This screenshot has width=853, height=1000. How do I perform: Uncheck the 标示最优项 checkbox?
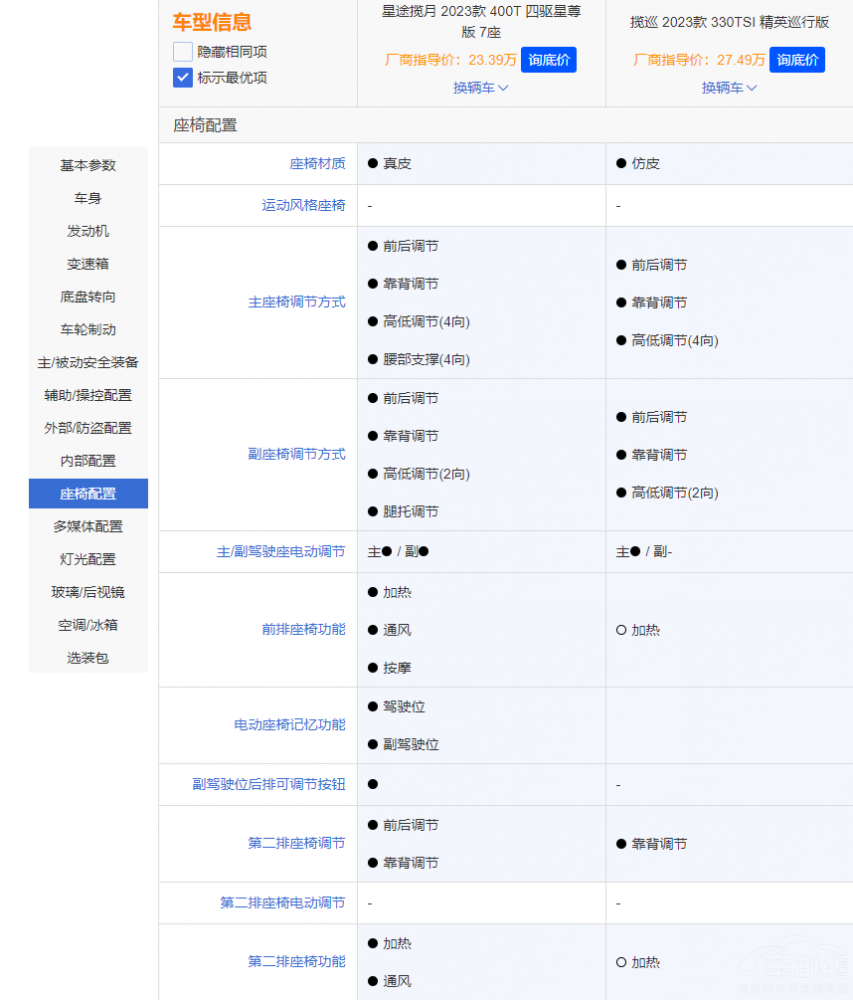pyautogui.click(x=183, y=78)
